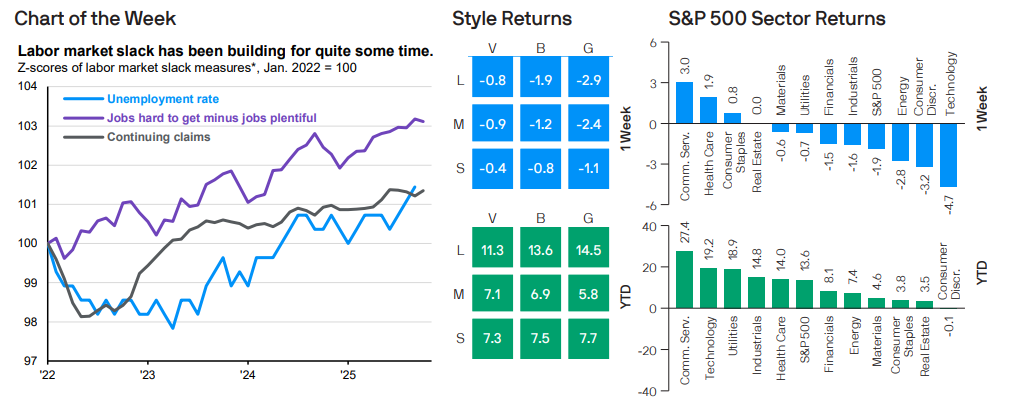
Task: Click the "Unemployment rate" legend label
Action: pos(162,99)
